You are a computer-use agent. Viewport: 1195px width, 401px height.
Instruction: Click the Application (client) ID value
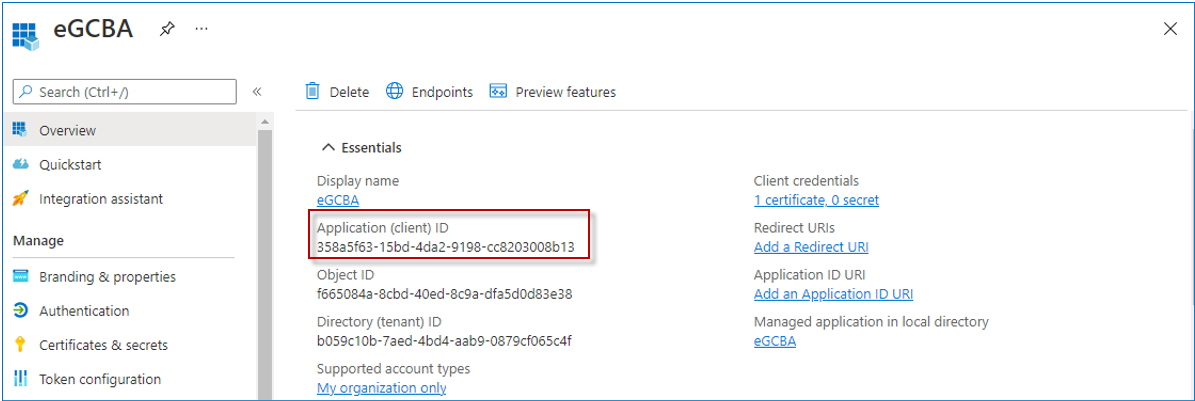tap(445, 247)
